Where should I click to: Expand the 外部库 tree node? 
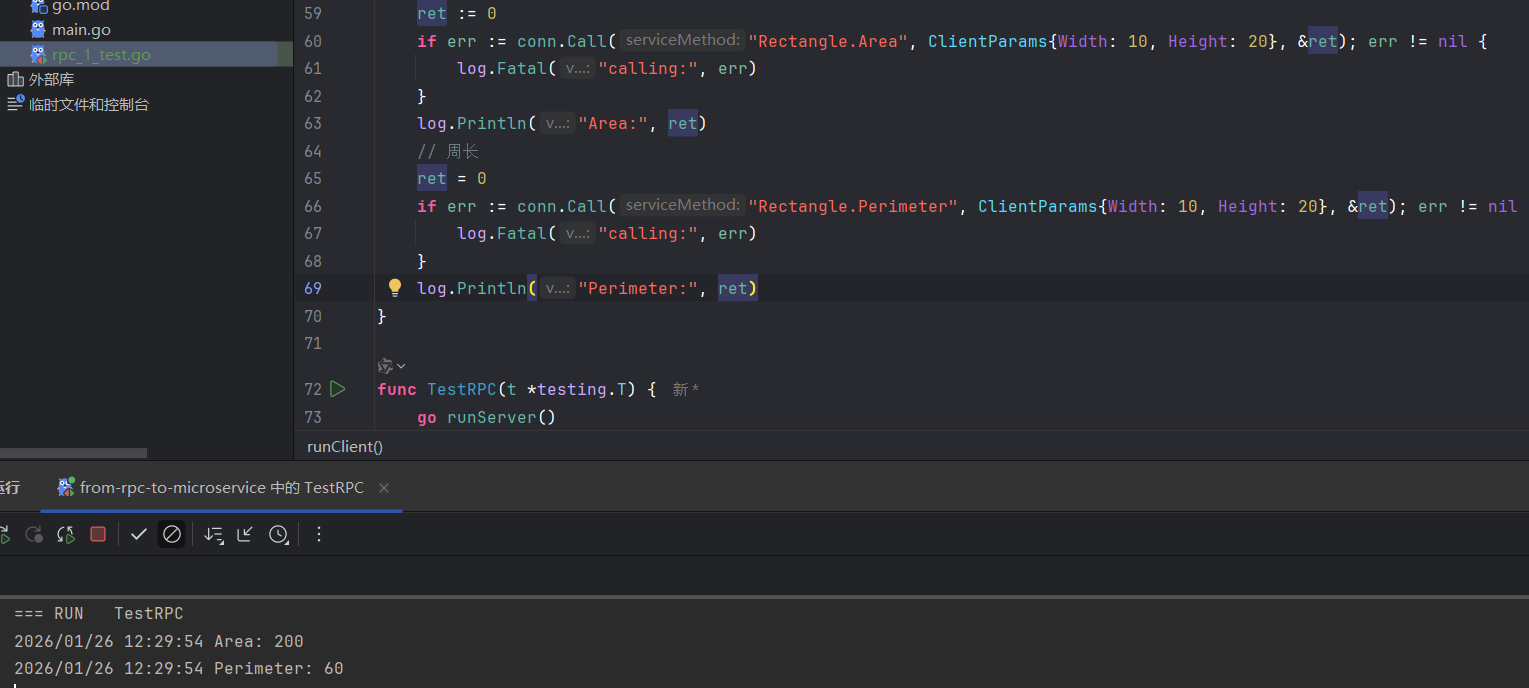51,79
